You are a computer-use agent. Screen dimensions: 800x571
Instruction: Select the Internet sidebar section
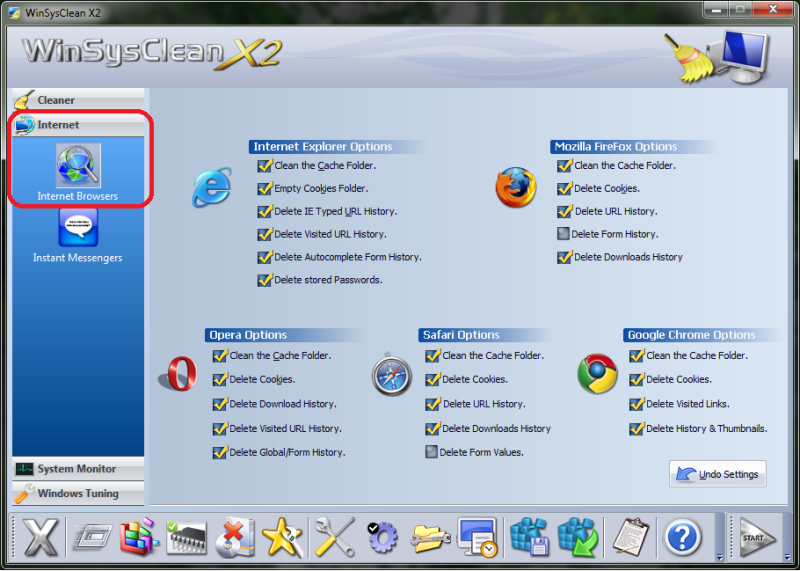coord(78,125)
